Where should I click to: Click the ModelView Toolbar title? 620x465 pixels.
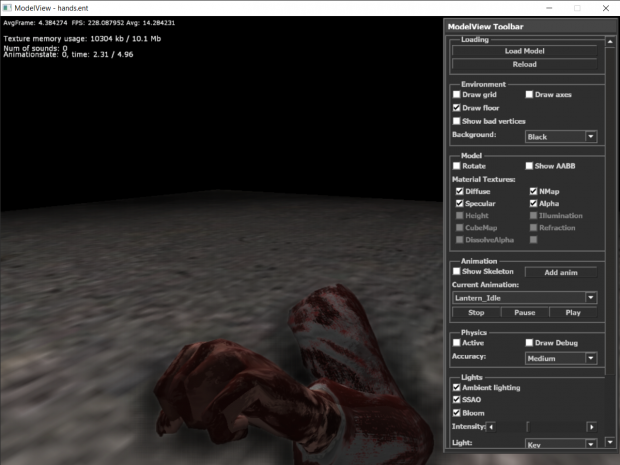486,27
